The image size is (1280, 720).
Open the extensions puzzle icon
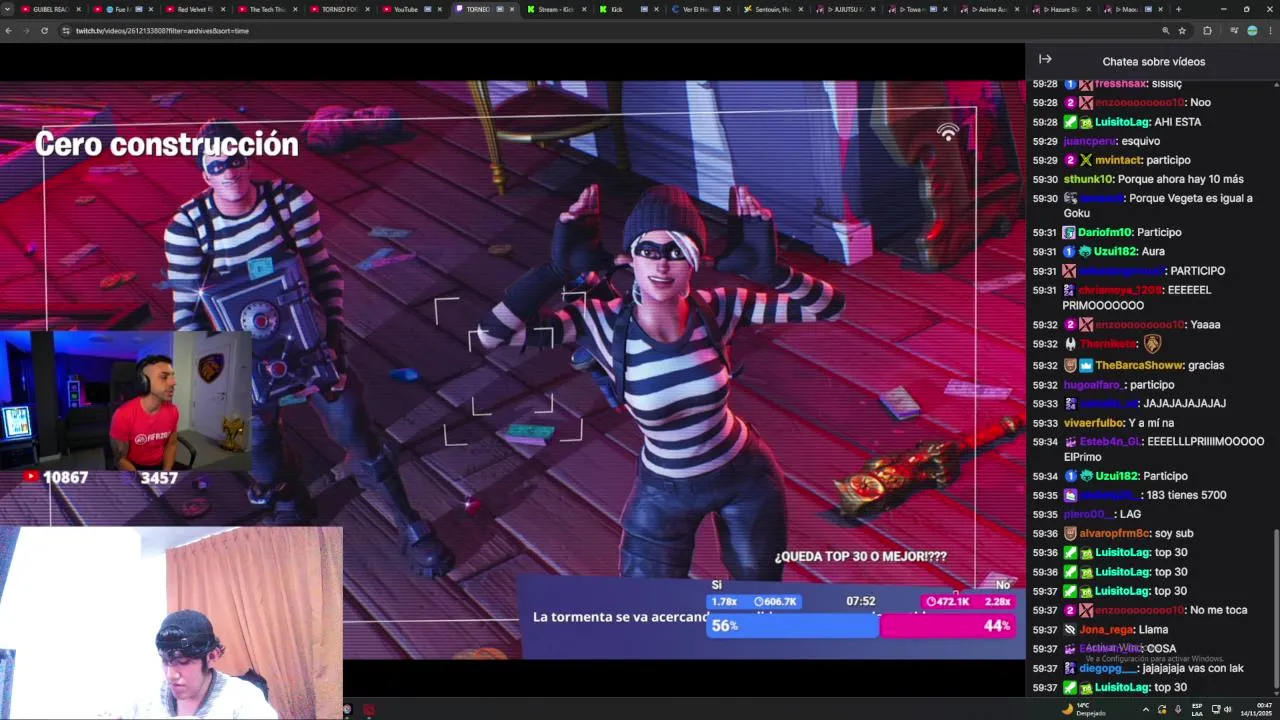coord(1207,31)
